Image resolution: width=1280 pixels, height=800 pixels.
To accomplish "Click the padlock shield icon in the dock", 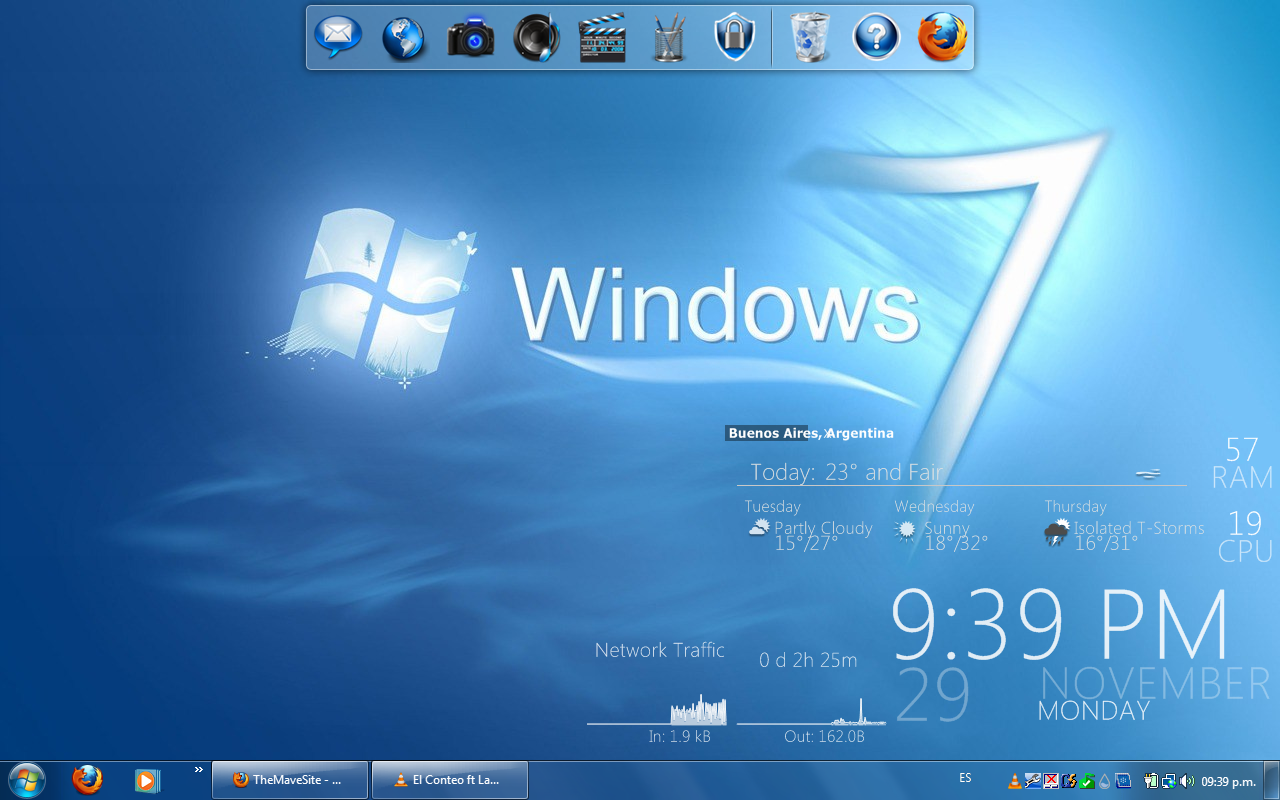I will [734, 38].
